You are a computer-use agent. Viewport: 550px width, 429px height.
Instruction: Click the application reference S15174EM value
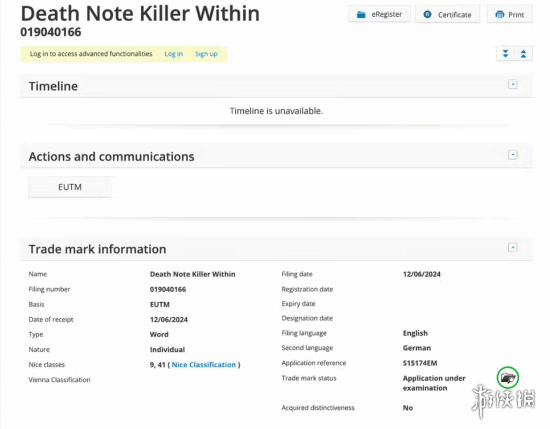click(420, 363)
